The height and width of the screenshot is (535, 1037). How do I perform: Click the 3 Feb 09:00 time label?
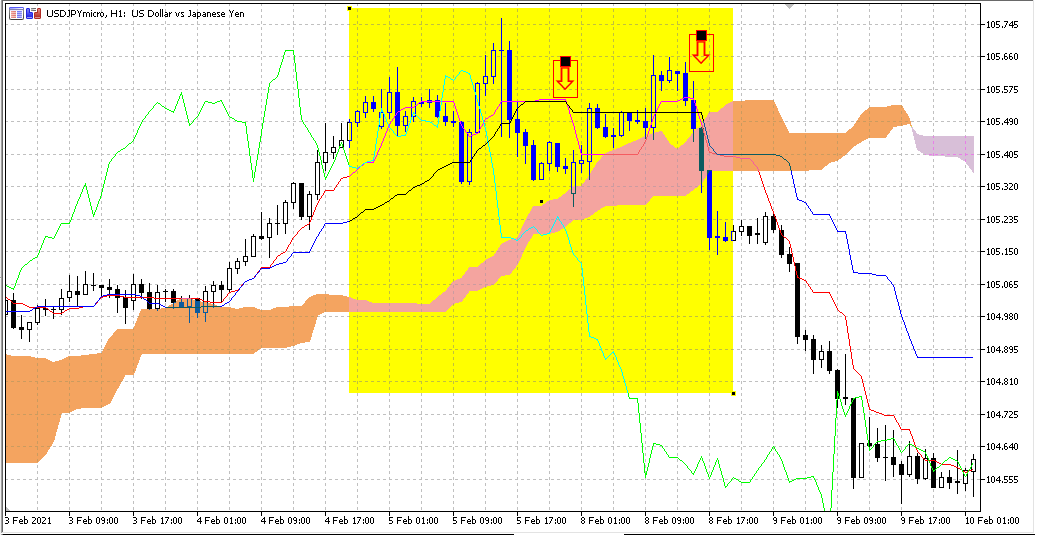pos(96,521)
